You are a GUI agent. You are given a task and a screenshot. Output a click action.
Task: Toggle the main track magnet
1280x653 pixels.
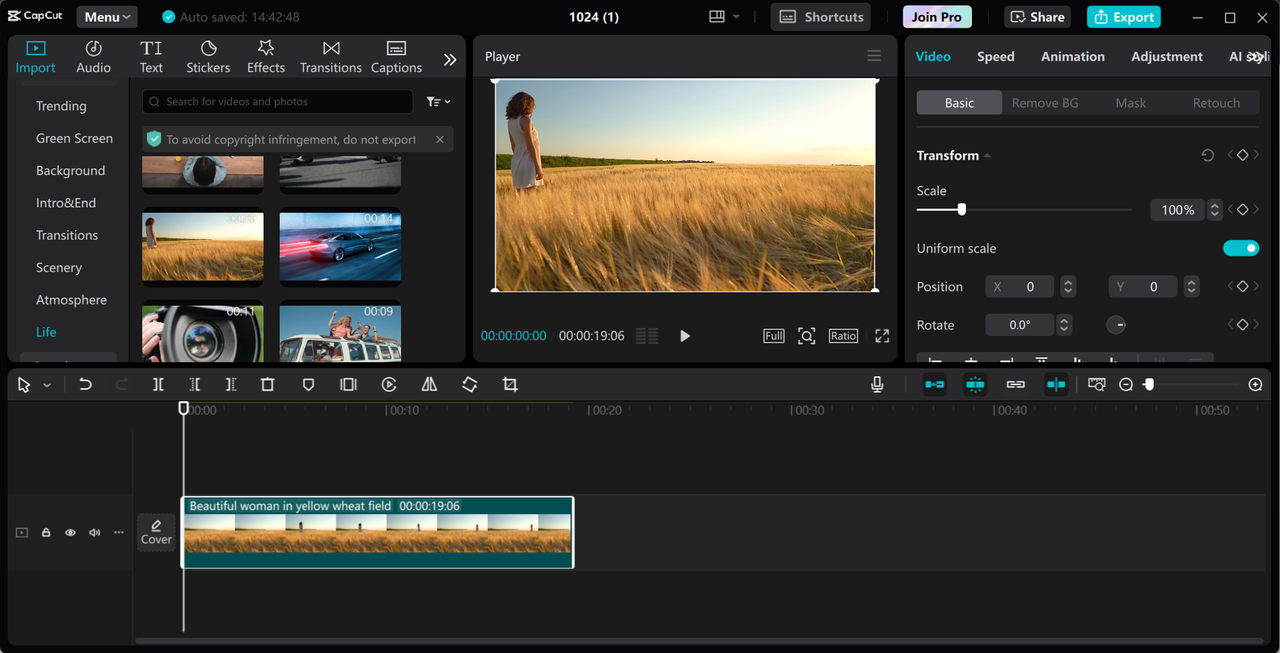click(934, 384)
